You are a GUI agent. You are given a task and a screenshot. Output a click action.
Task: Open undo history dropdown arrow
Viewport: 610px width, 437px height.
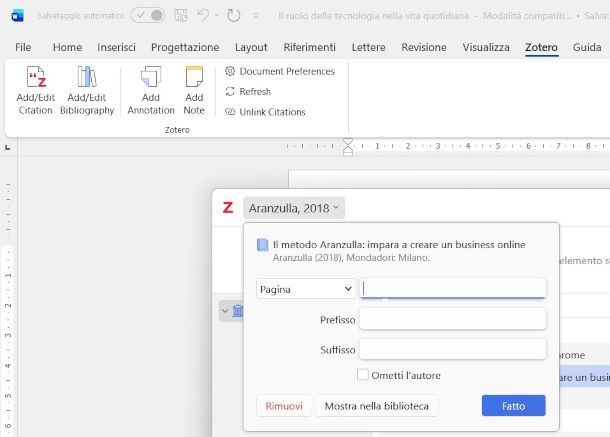click(x=217, y=15)
